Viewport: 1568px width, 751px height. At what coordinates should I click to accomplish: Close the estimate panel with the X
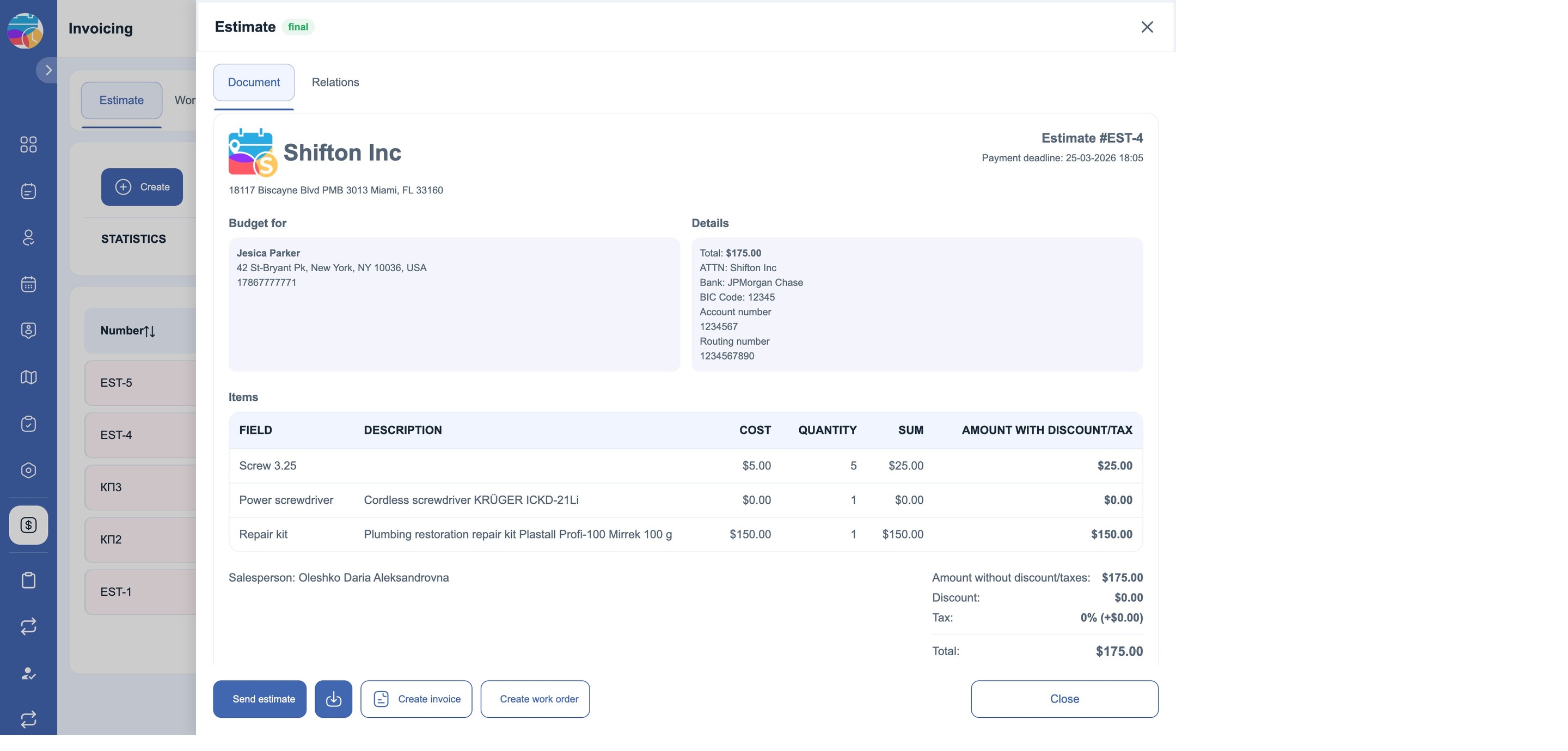coord(1147,27)
